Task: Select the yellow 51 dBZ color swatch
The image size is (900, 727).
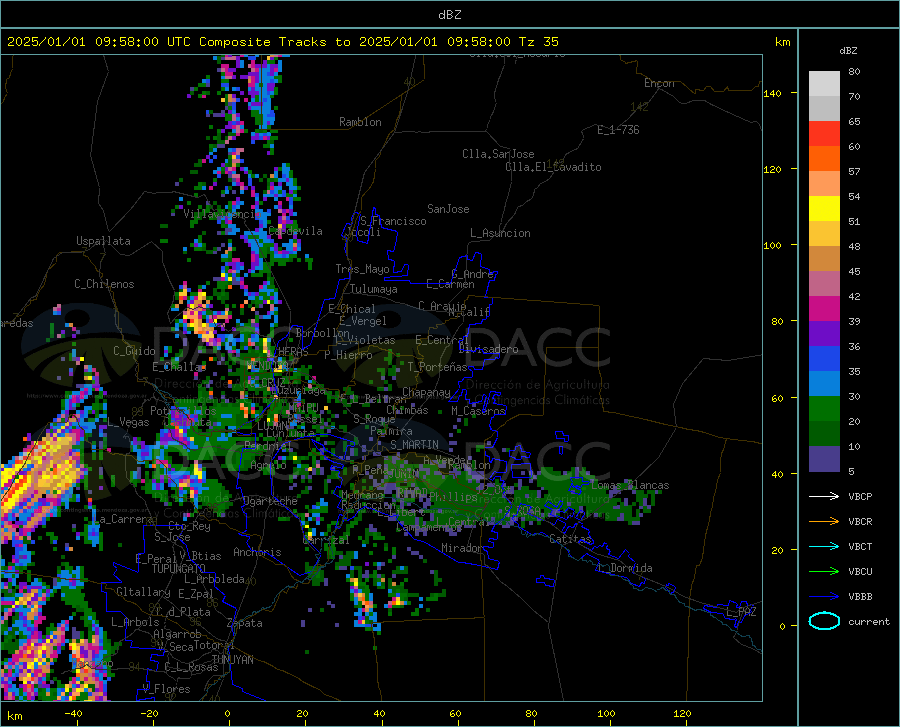Action: pyautogui.click(x=824, y=209)
